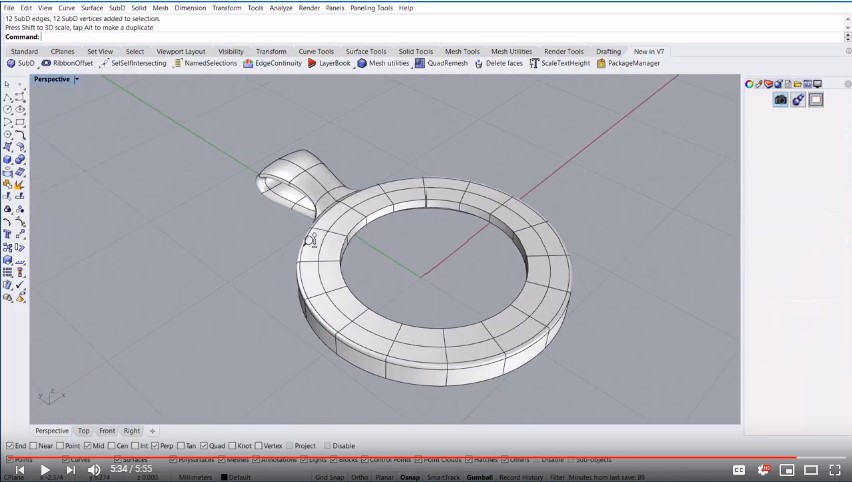
Task: Click the SubD toolbar icon
Action: pos(11,64)
